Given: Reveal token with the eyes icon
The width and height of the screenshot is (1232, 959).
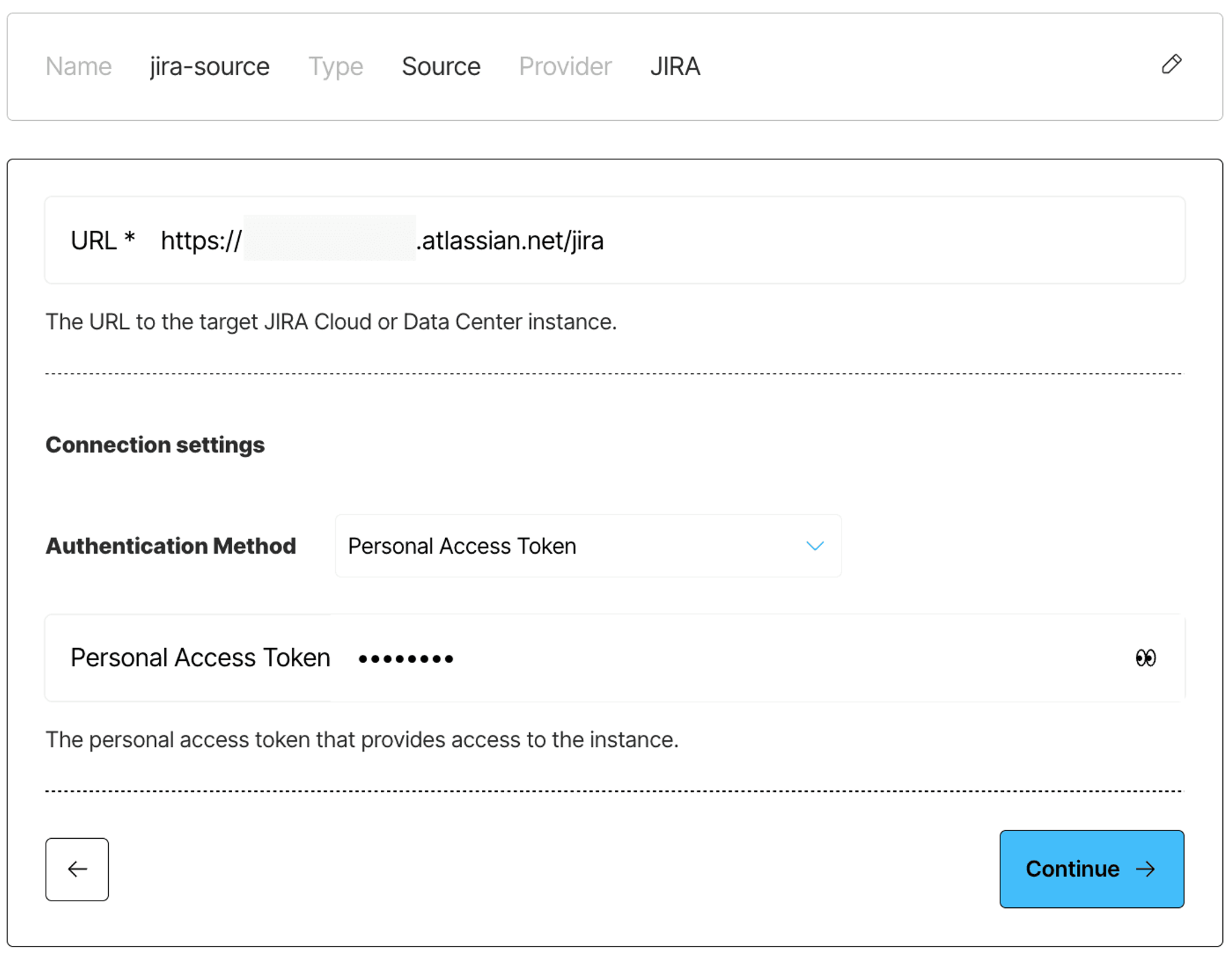Looking at the screenshot, I should [x=1145, y=658].
